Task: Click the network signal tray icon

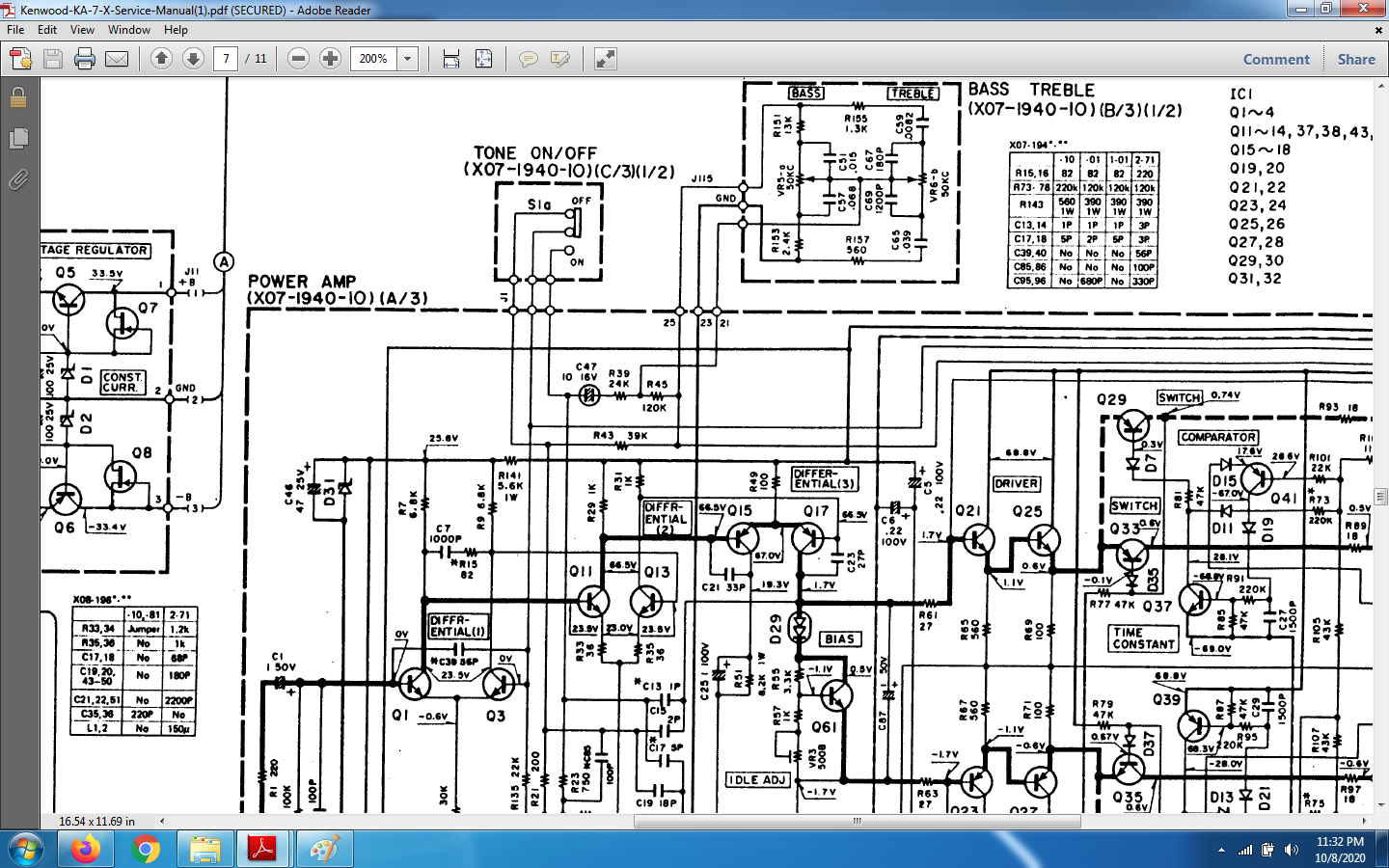Action: 1245,850
